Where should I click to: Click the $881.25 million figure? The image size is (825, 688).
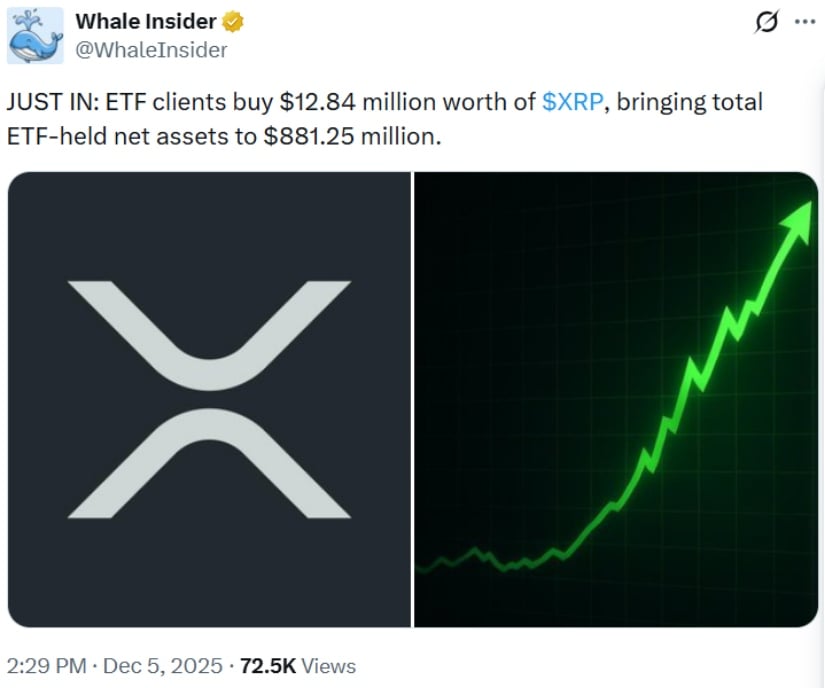coord(351,137)
